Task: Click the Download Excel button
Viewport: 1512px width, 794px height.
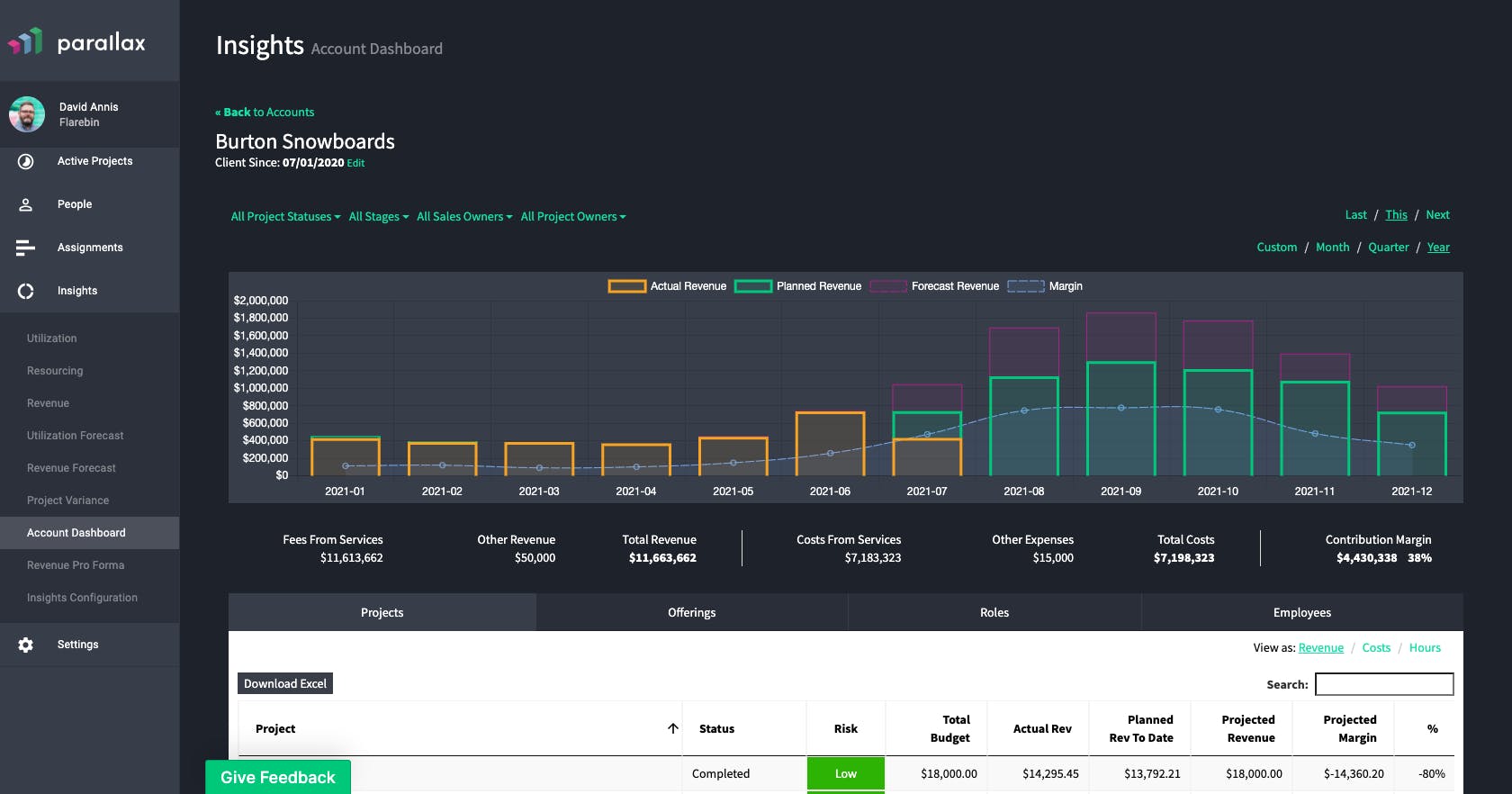Action: pos(284,683)
